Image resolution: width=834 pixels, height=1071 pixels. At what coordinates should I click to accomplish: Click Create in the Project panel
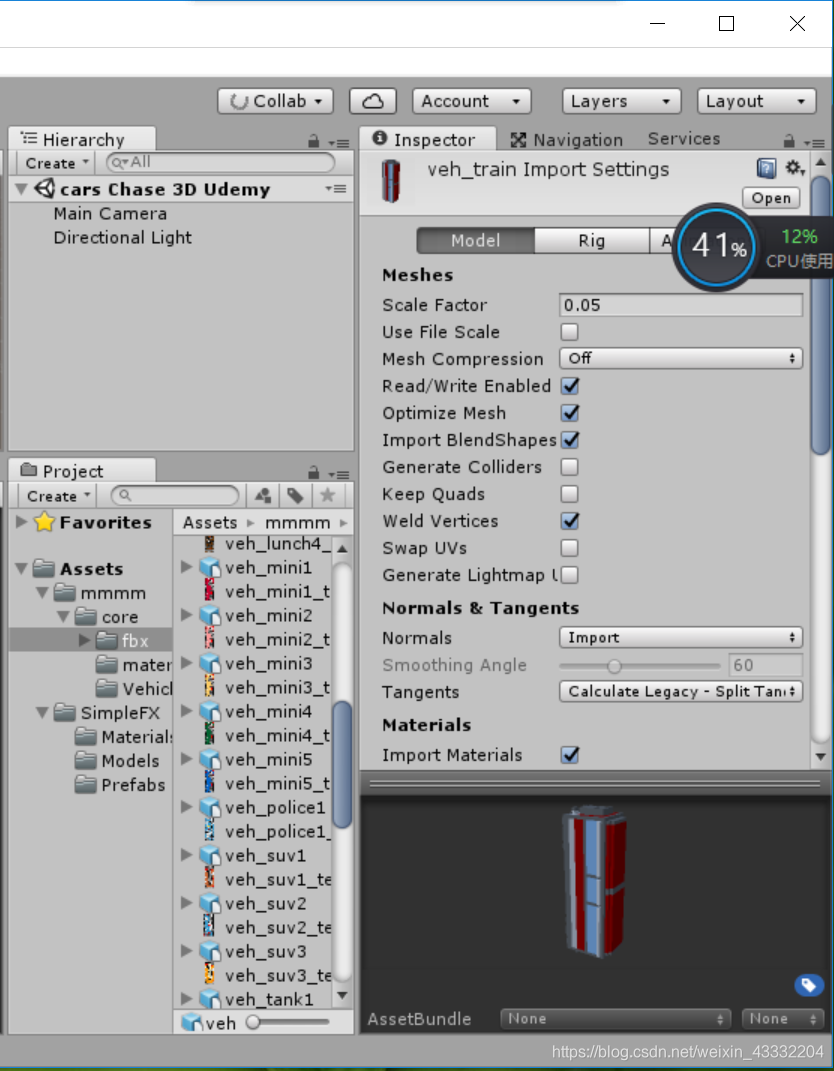pyautogui.click(x=57, y=496)
